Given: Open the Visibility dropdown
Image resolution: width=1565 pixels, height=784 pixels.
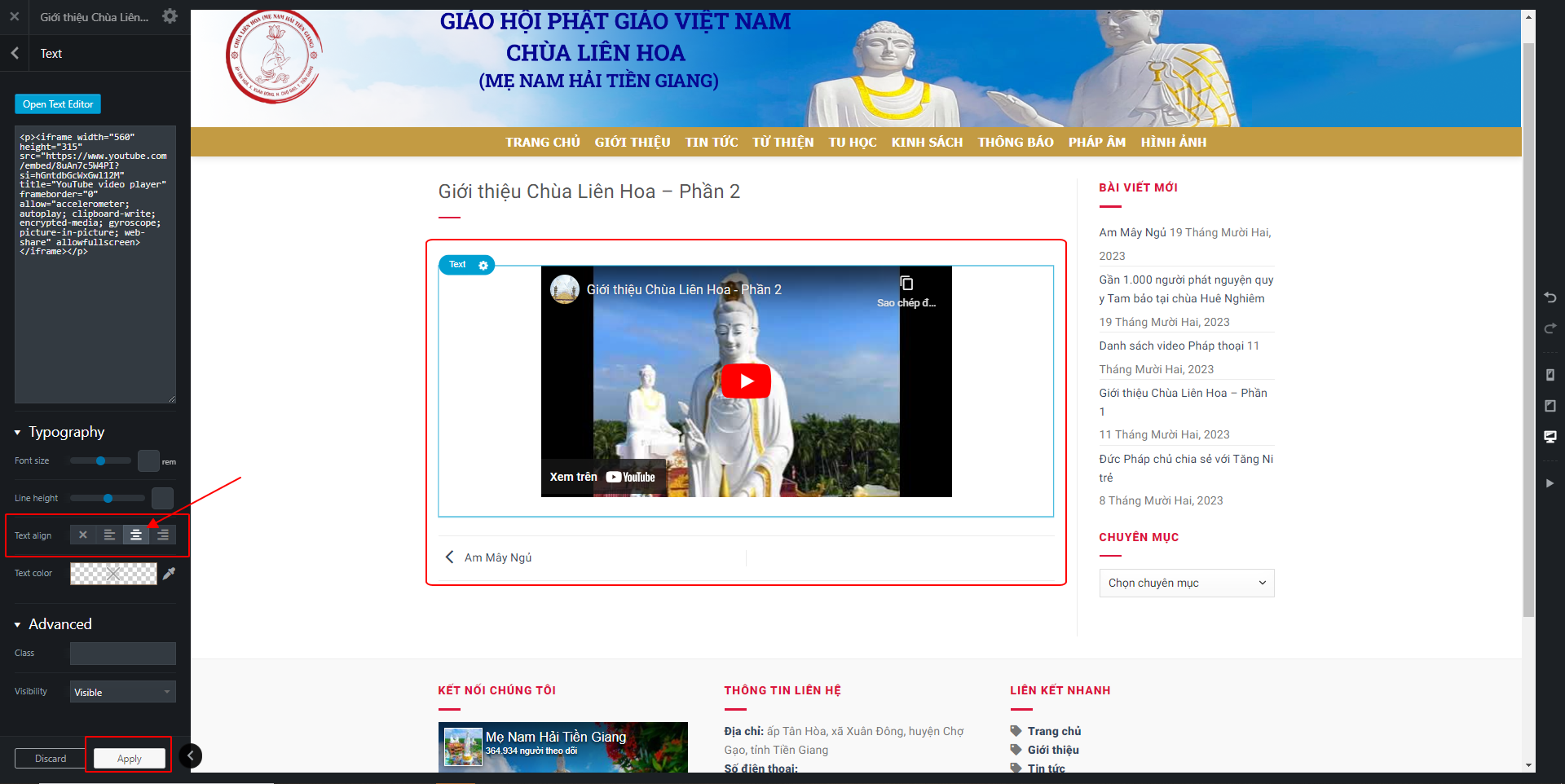Looking at the screenshot, I should (x=123, y=692).
